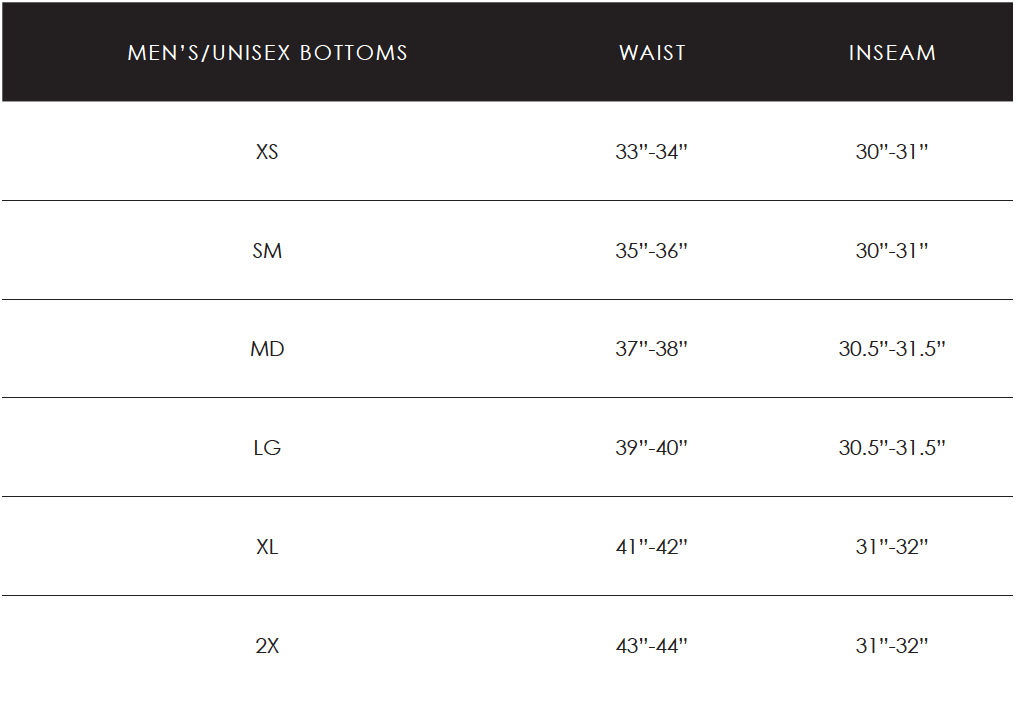This screenshot has height=714, width=1018.
Task: Select the SM size label
Action: (x=267, y=251)
